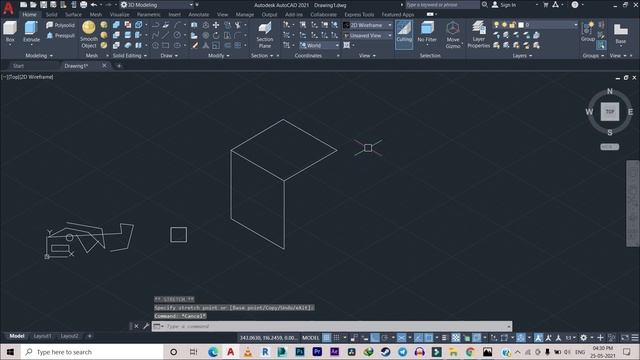Click the search magnifier in title bar

(x=484, y=4)
